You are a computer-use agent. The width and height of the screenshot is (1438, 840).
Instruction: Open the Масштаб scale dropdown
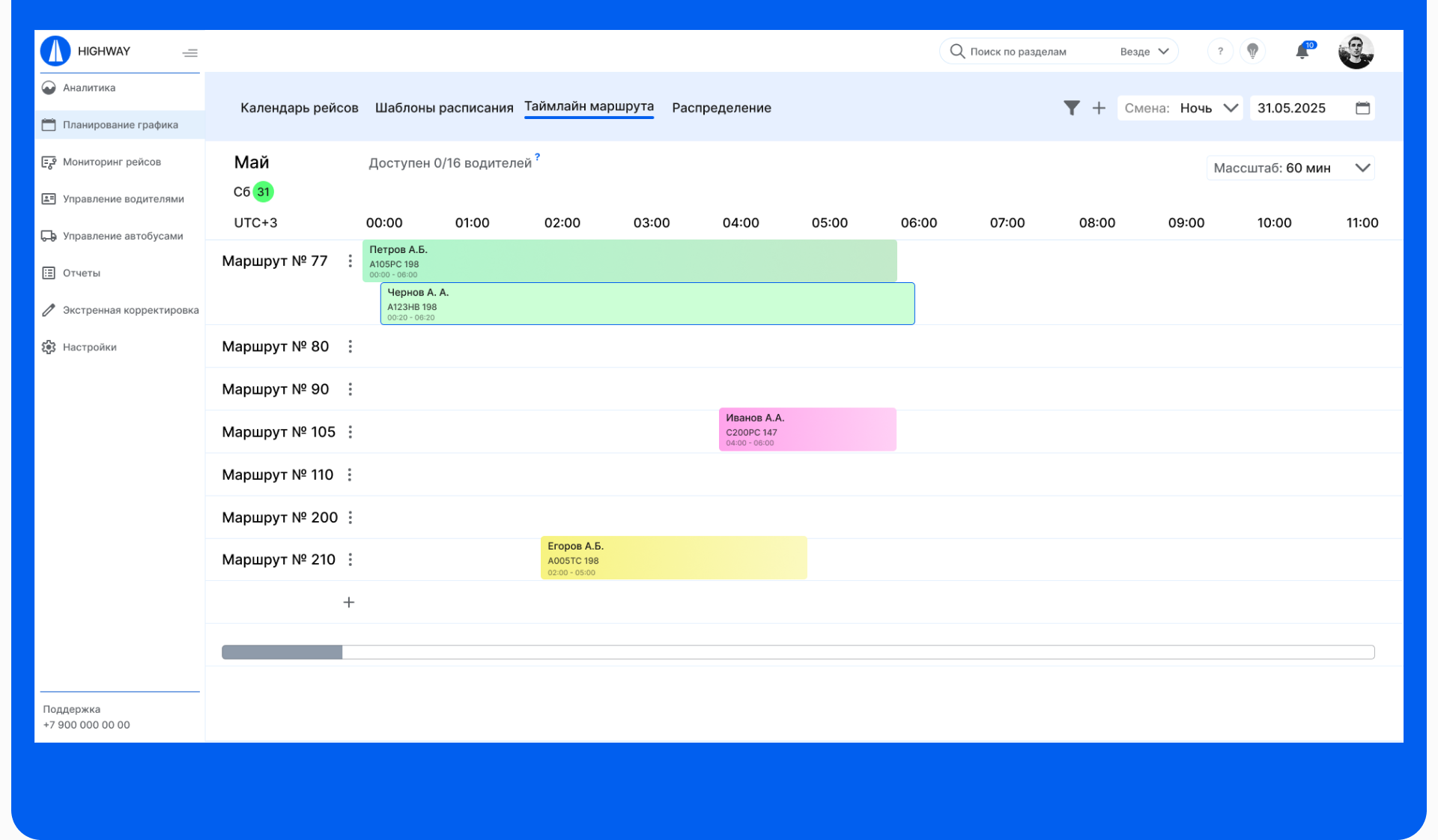(1290, 168)
